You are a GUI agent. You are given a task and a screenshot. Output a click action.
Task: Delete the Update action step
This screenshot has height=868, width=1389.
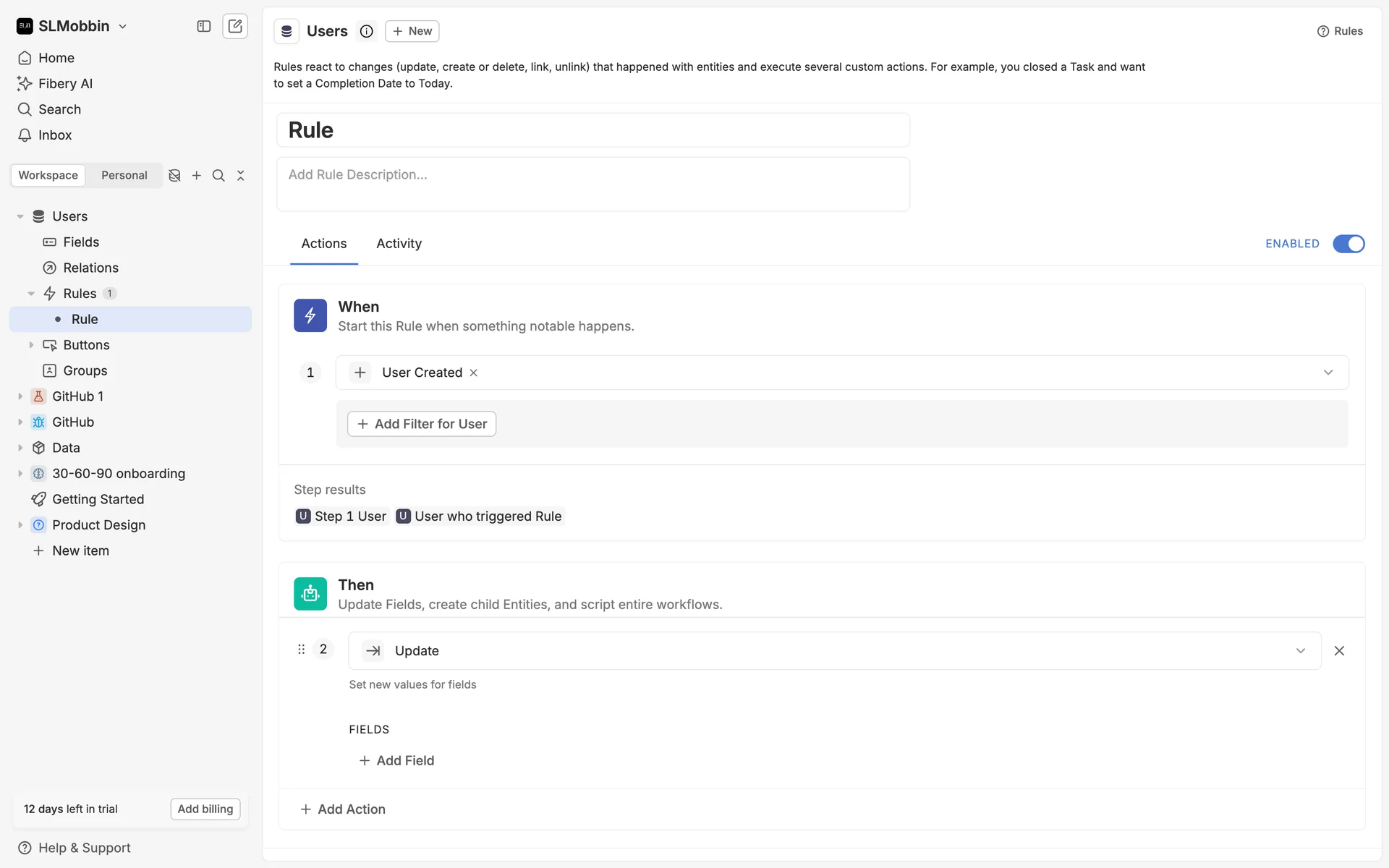[x=1339, y=650]
